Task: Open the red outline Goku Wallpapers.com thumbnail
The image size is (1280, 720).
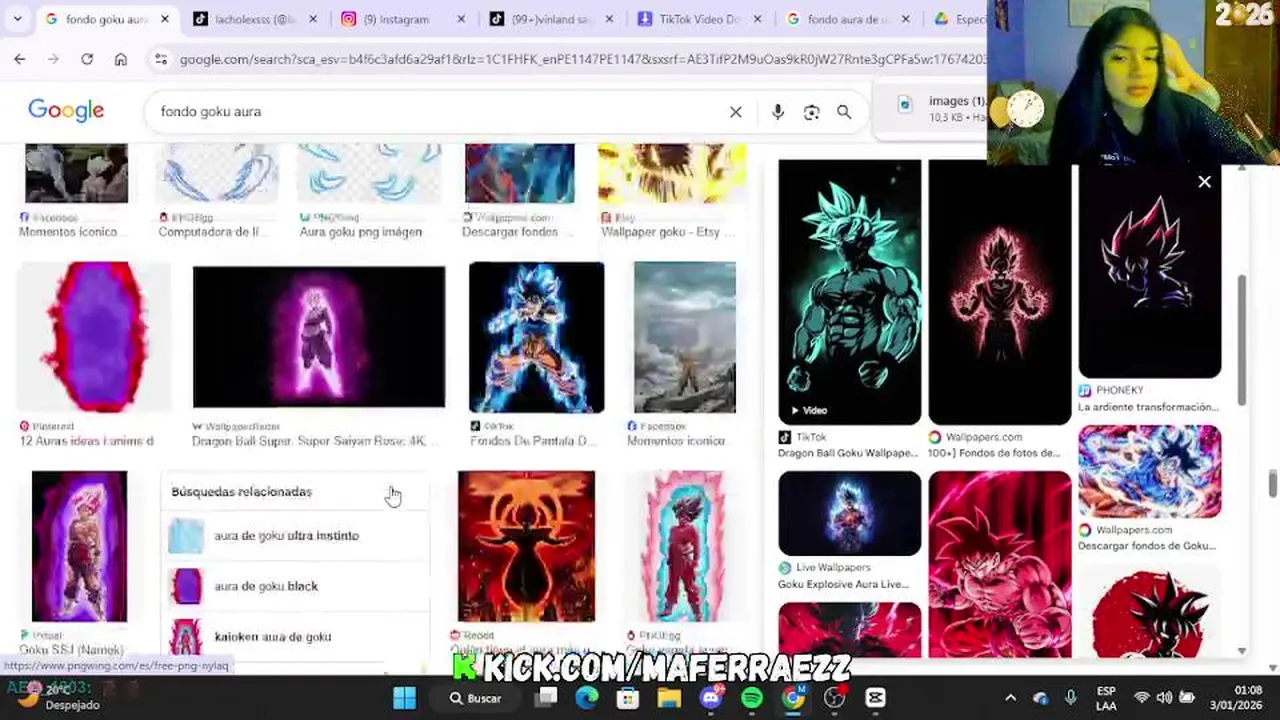Action: tap(1000, 291)
